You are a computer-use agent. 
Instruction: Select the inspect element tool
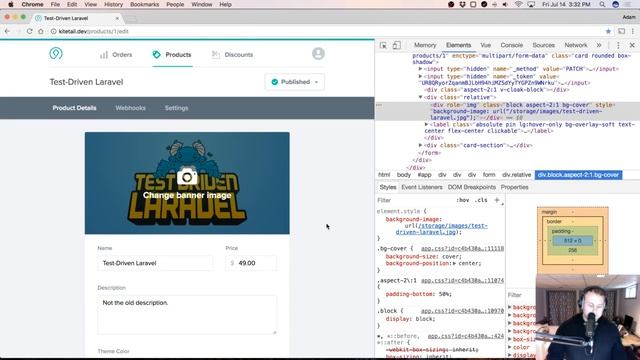tap(383, 45)
